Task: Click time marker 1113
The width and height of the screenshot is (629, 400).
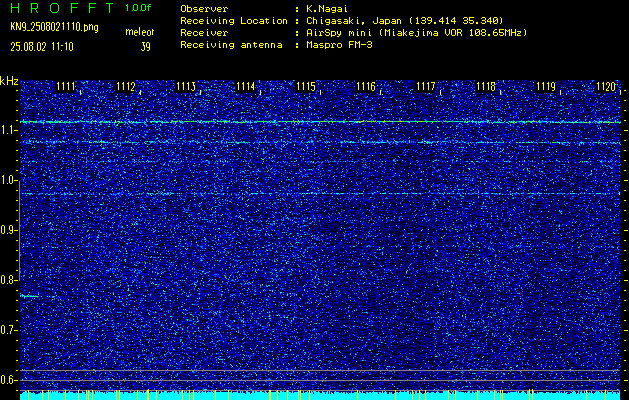Action: pyautogui.click(x=186, y=86)
